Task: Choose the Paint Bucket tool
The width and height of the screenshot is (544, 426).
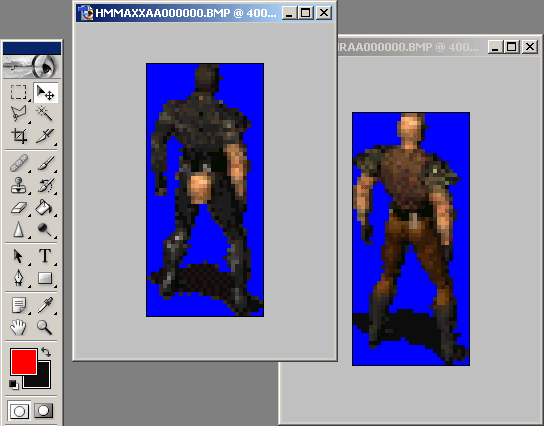Action: pyautogui.click(x=45, y=207)
